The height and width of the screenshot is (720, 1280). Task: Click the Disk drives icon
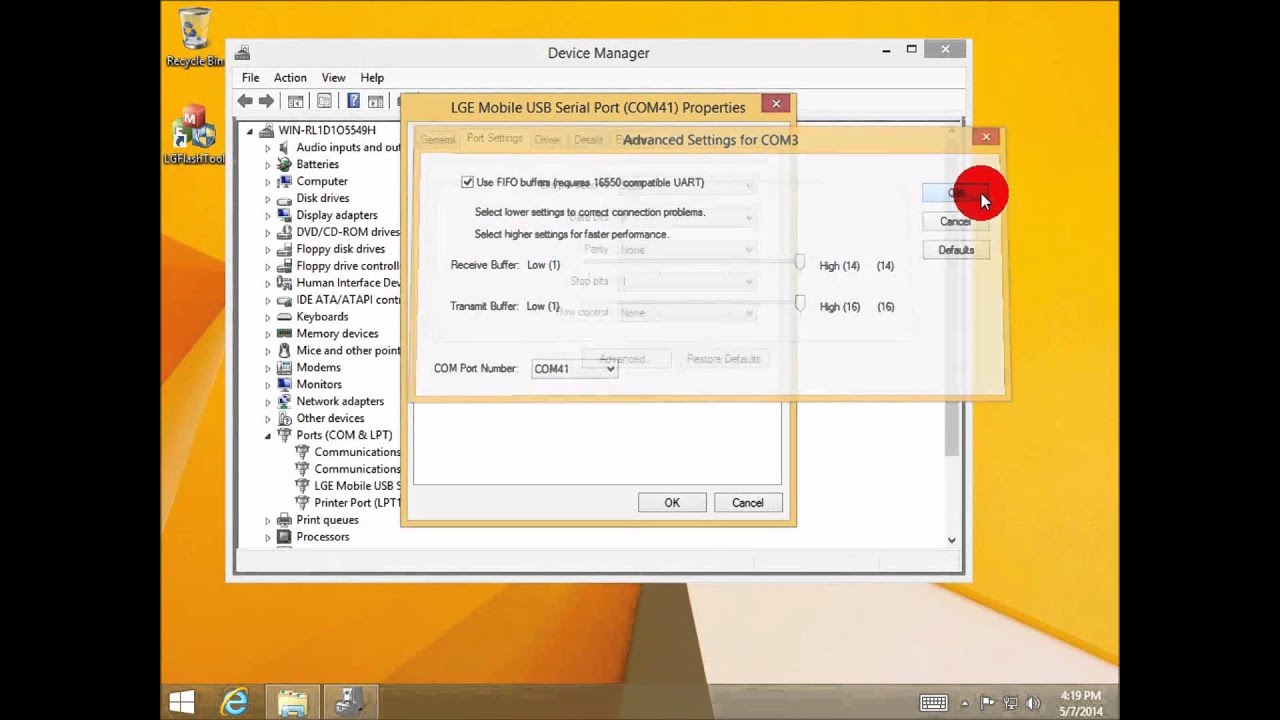(284, 198)
